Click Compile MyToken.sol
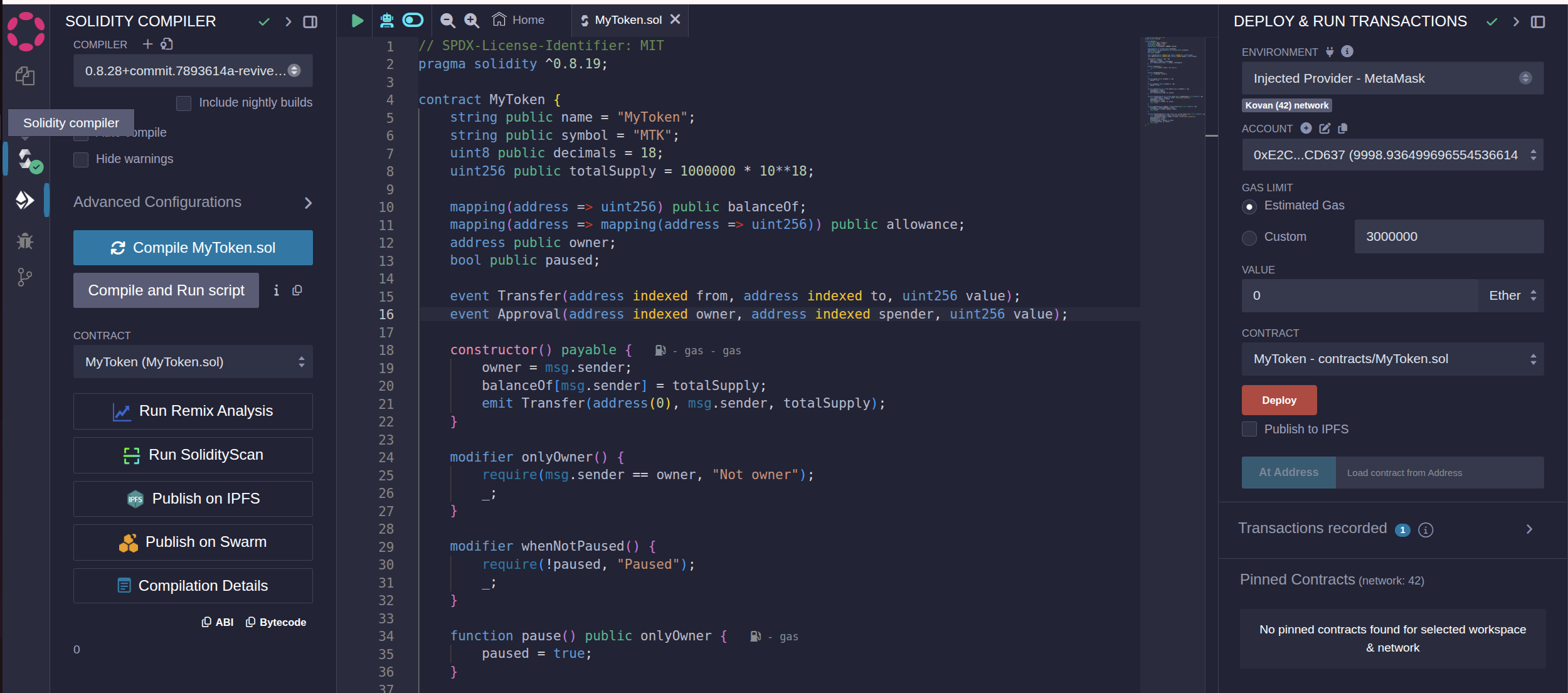This screenshot has height=693, width=1568. pos(193,247)
